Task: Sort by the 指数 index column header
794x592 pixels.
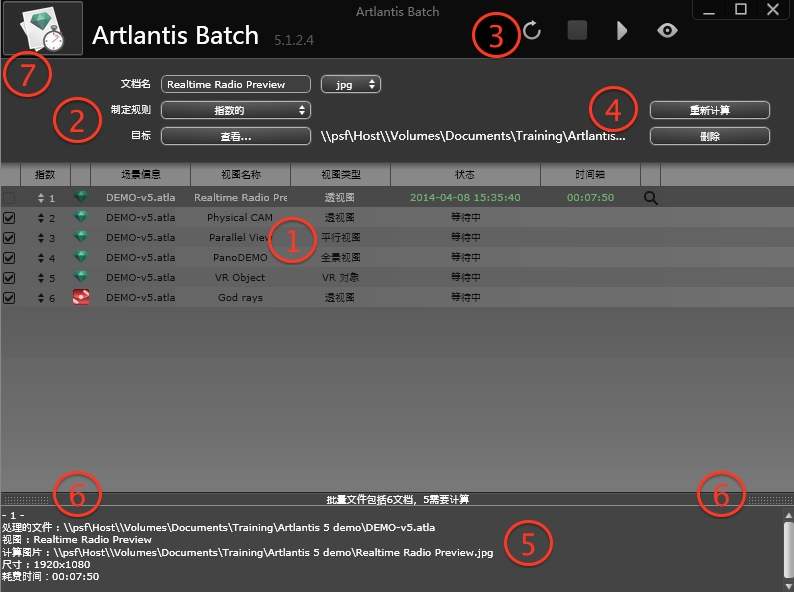Action: point(45,175)
